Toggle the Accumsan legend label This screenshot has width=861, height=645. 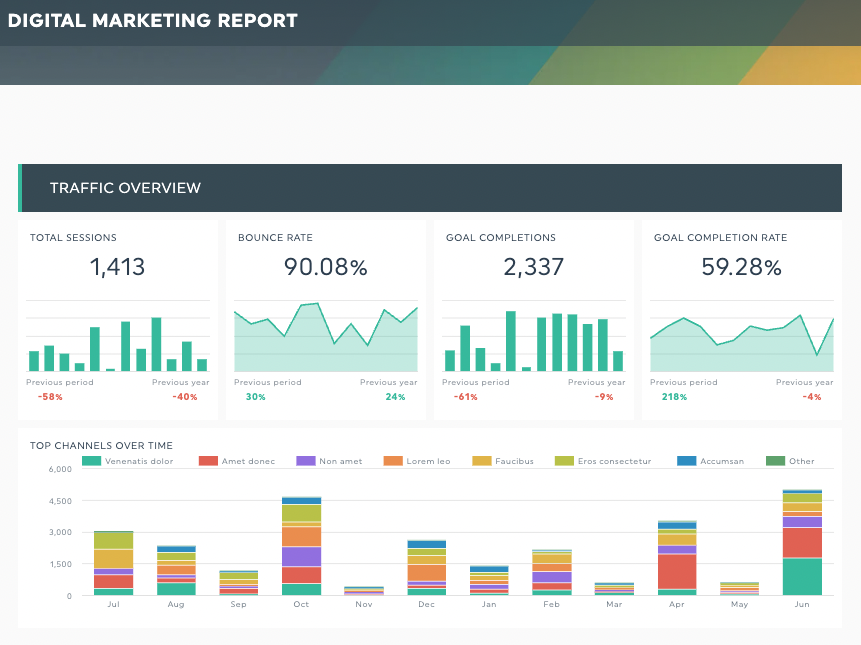(722, 461)
